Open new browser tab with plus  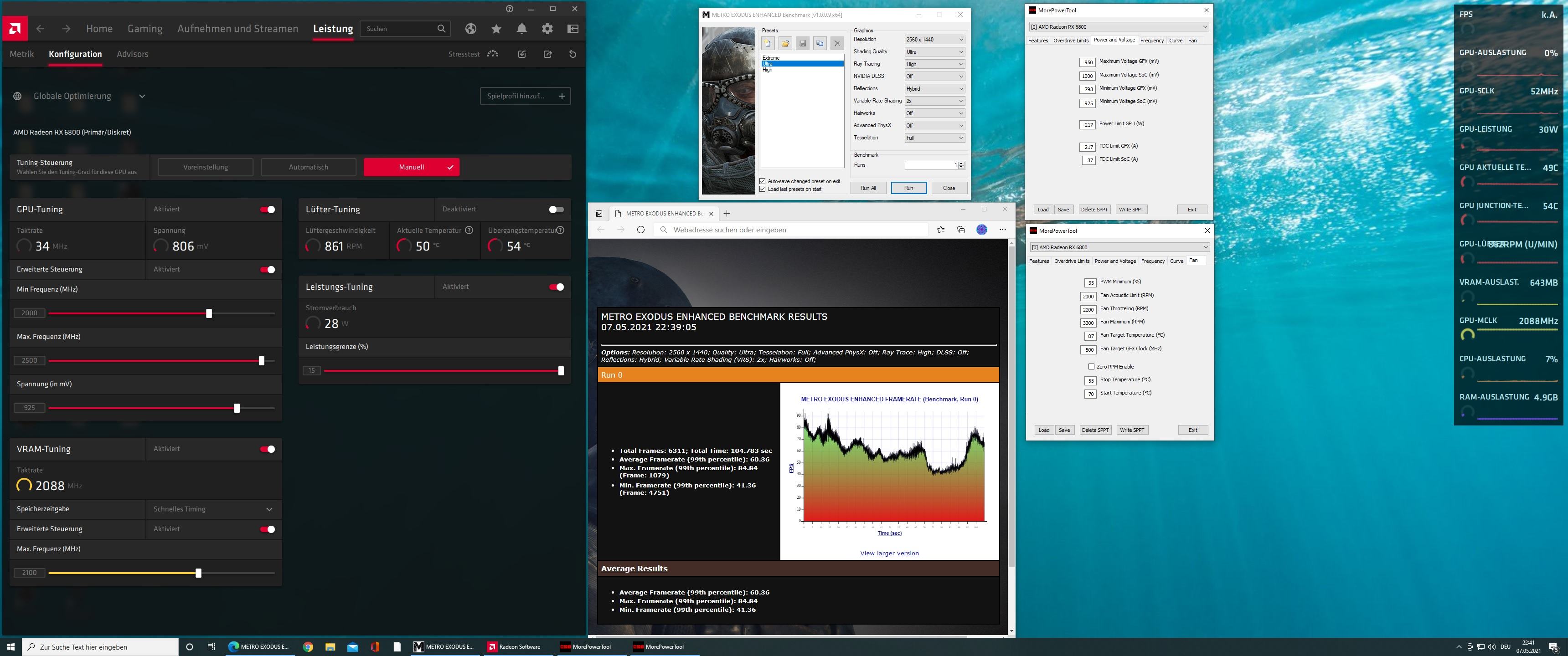point(726,213)
